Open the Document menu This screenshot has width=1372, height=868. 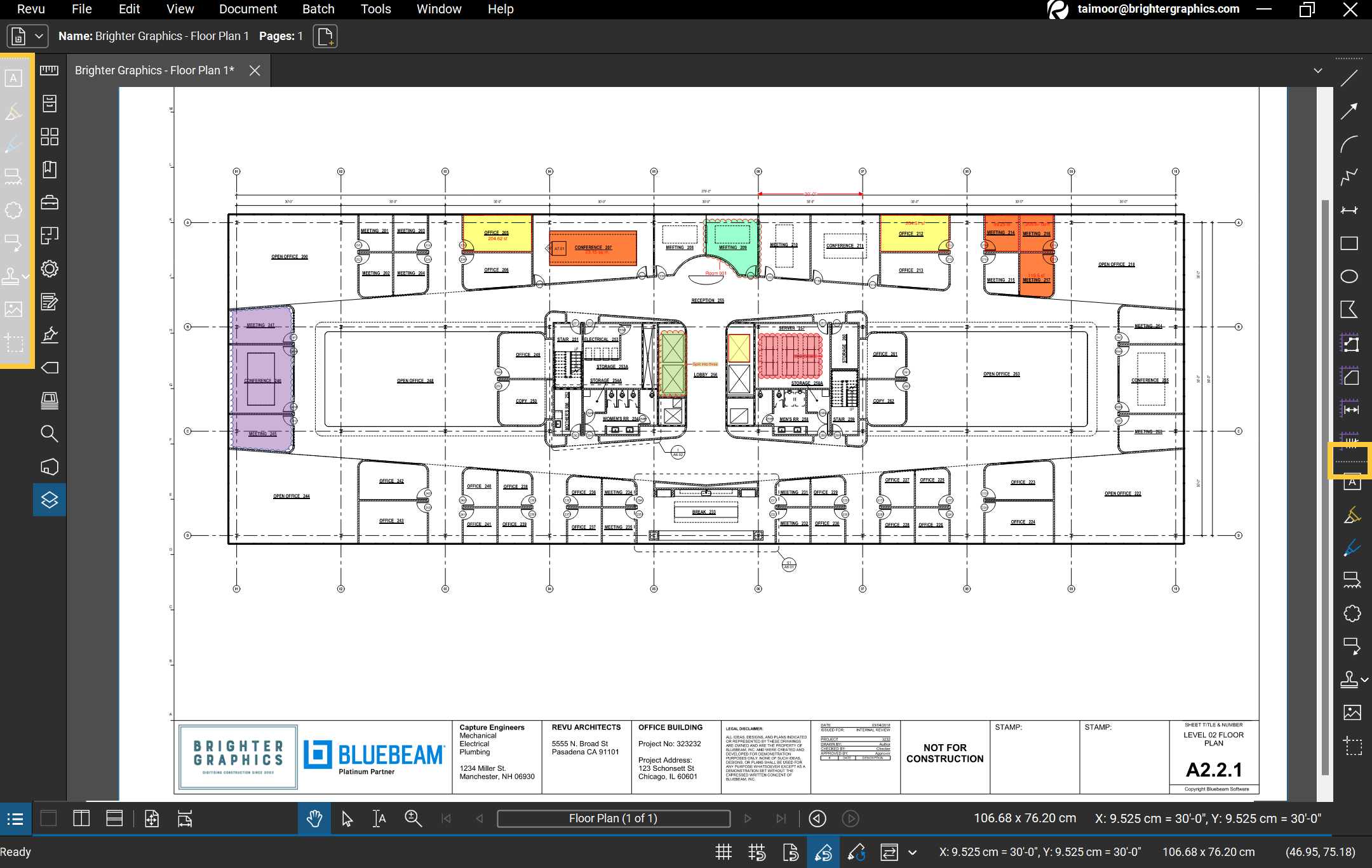(248, 9)
